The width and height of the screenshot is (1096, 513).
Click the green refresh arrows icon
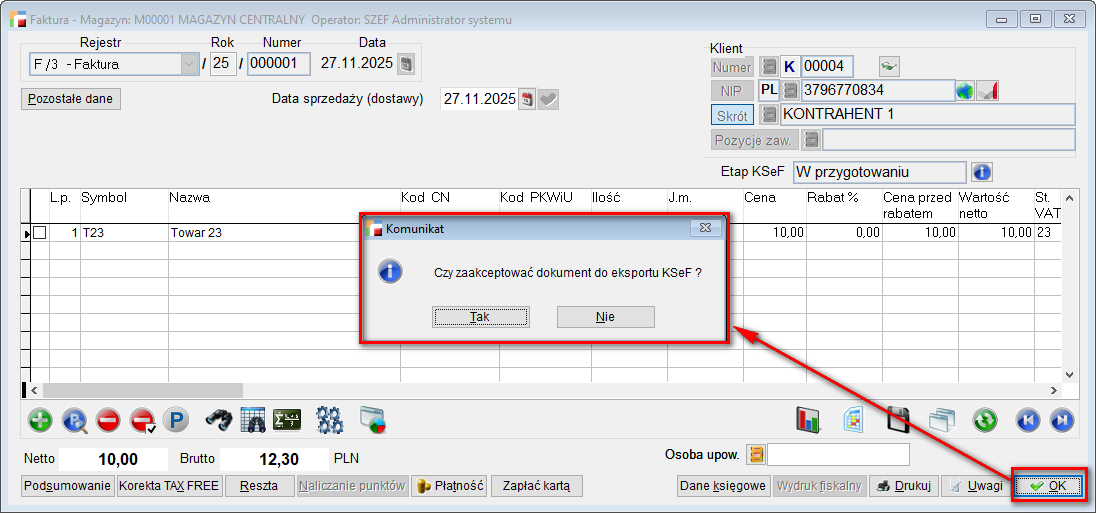(985, 420)
